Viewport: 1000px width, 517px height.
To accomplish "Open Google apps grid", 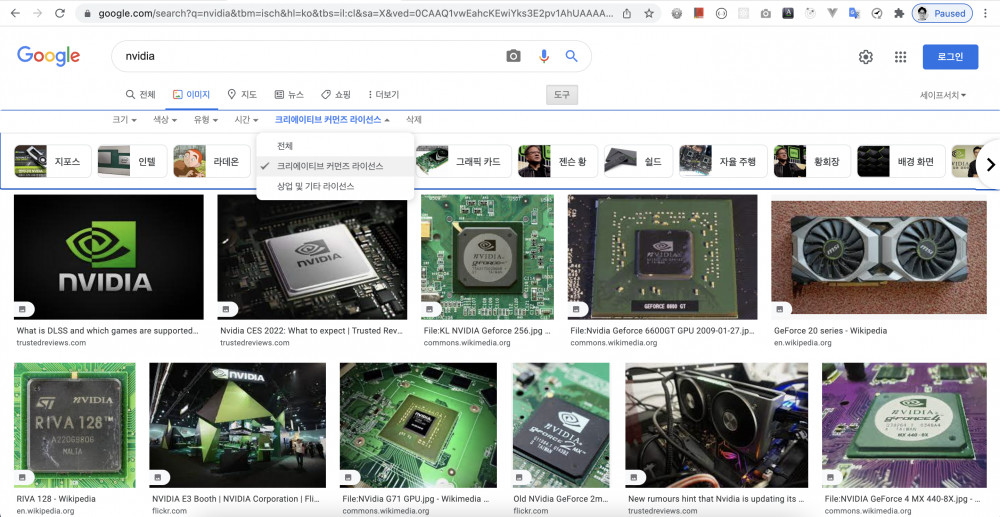I will [x=901, y=57].
